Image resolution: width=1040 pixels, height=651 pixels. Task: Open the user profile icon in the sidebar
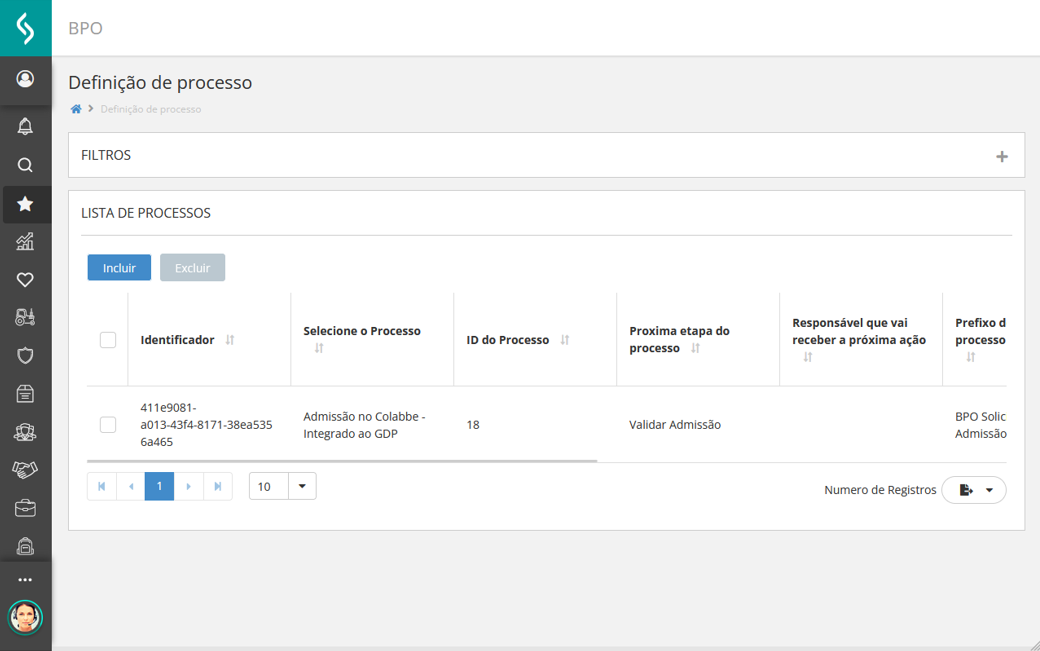pyautogui.click(x=25, y=79)
